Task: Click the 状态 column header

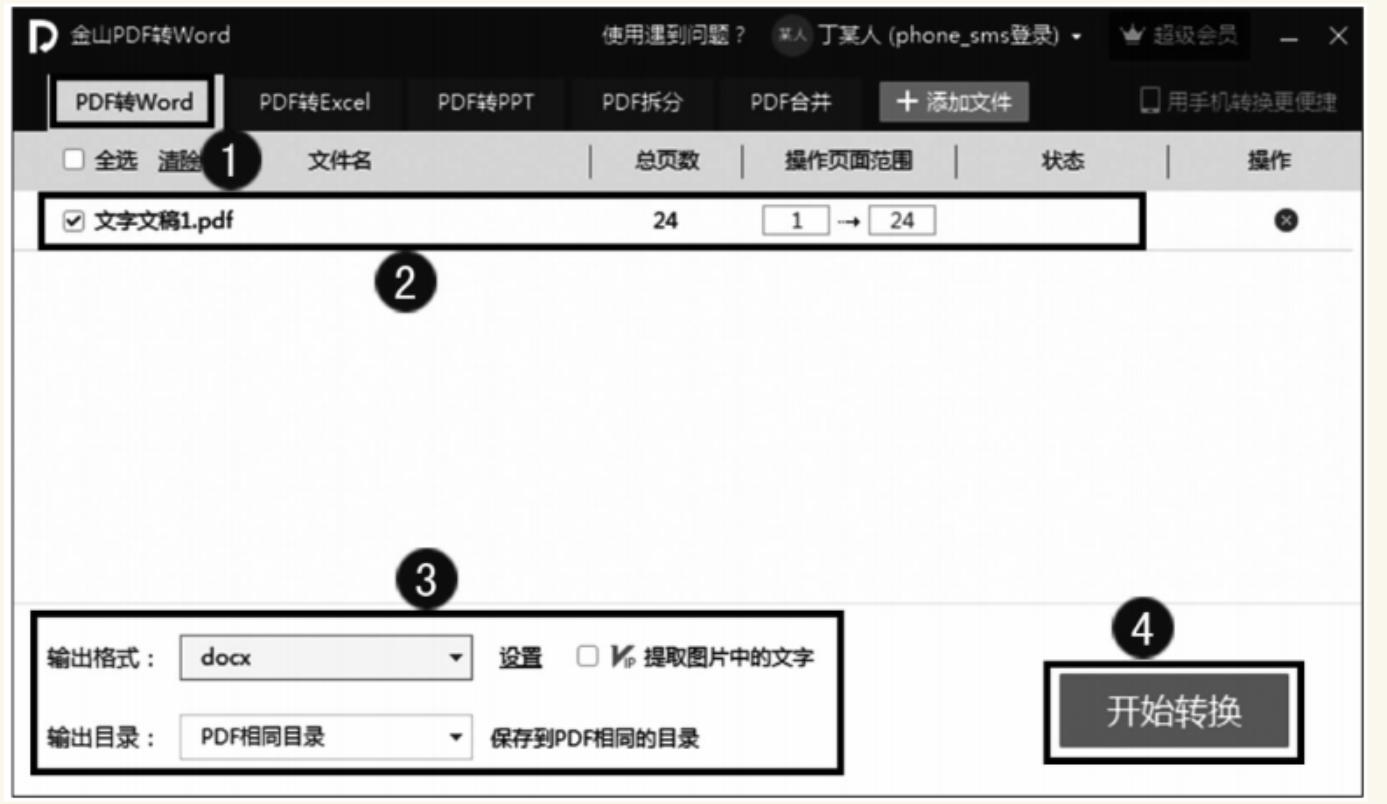Action: (x=1062, y=161)
